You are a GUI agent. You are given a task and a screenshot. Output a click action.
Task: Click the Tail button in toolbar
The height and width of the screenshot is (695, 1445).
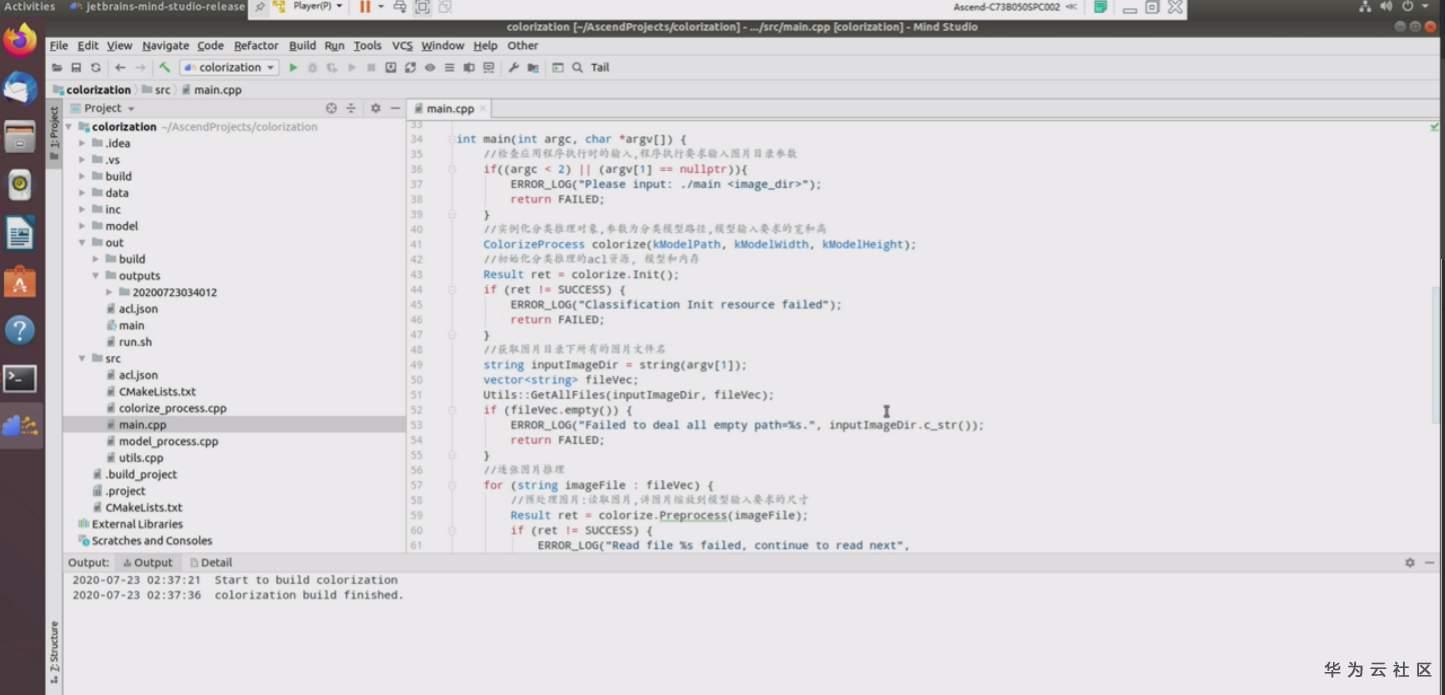pos(600,68)
